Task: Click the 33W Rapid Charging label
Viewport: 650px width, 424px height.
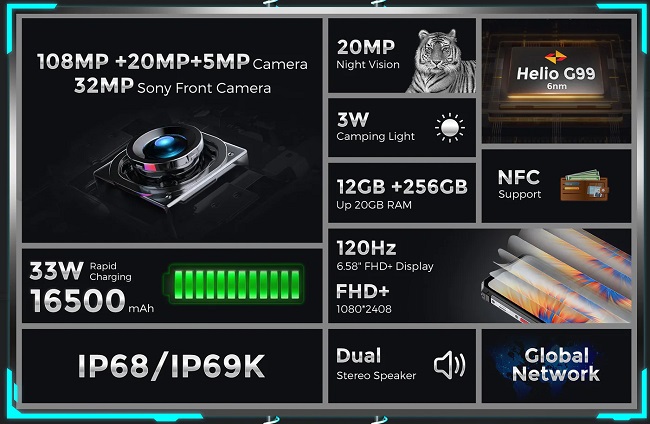Action: point(81,271)
